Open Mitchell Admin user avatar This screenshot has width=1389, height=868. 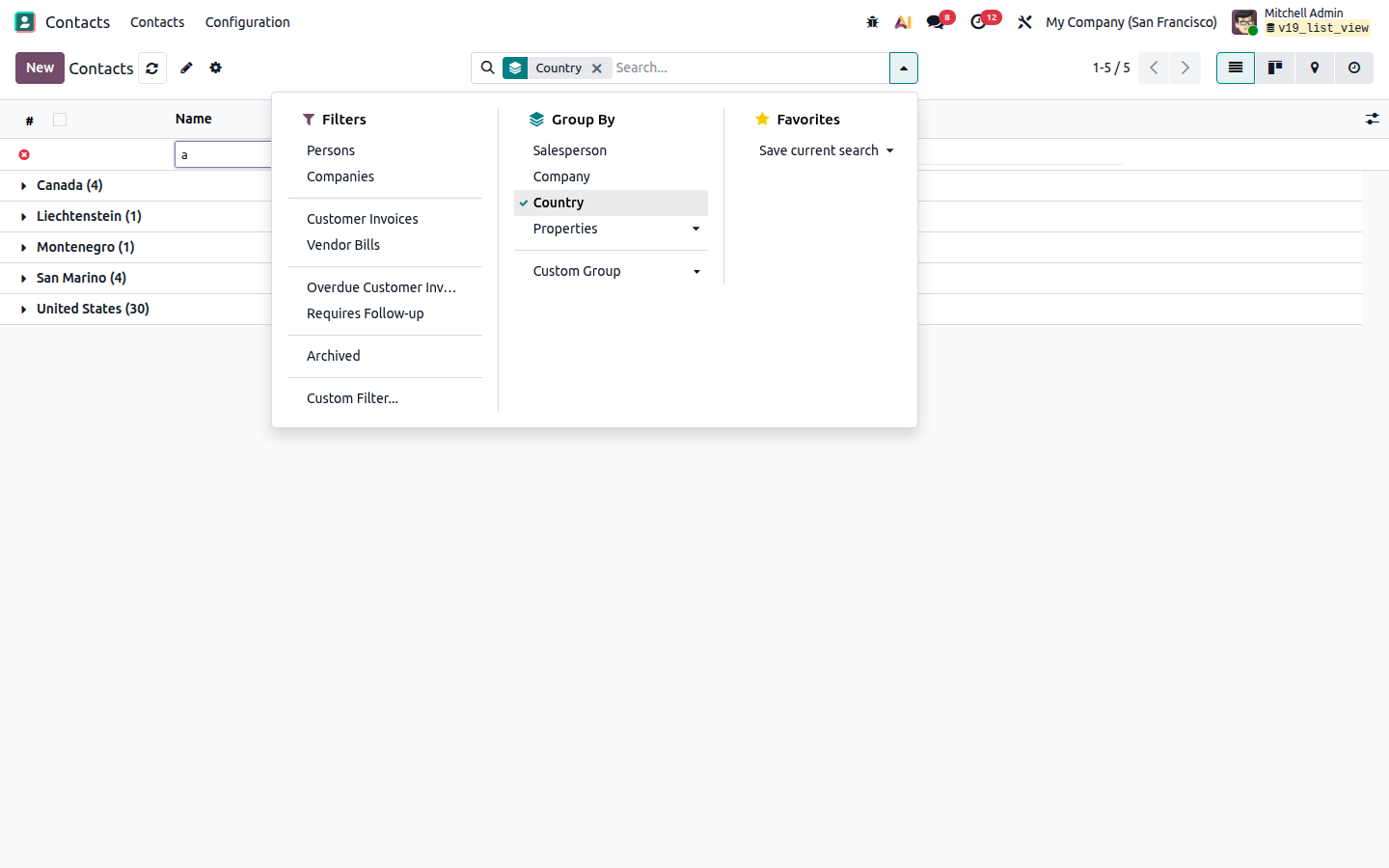(x=1244, y=21)
